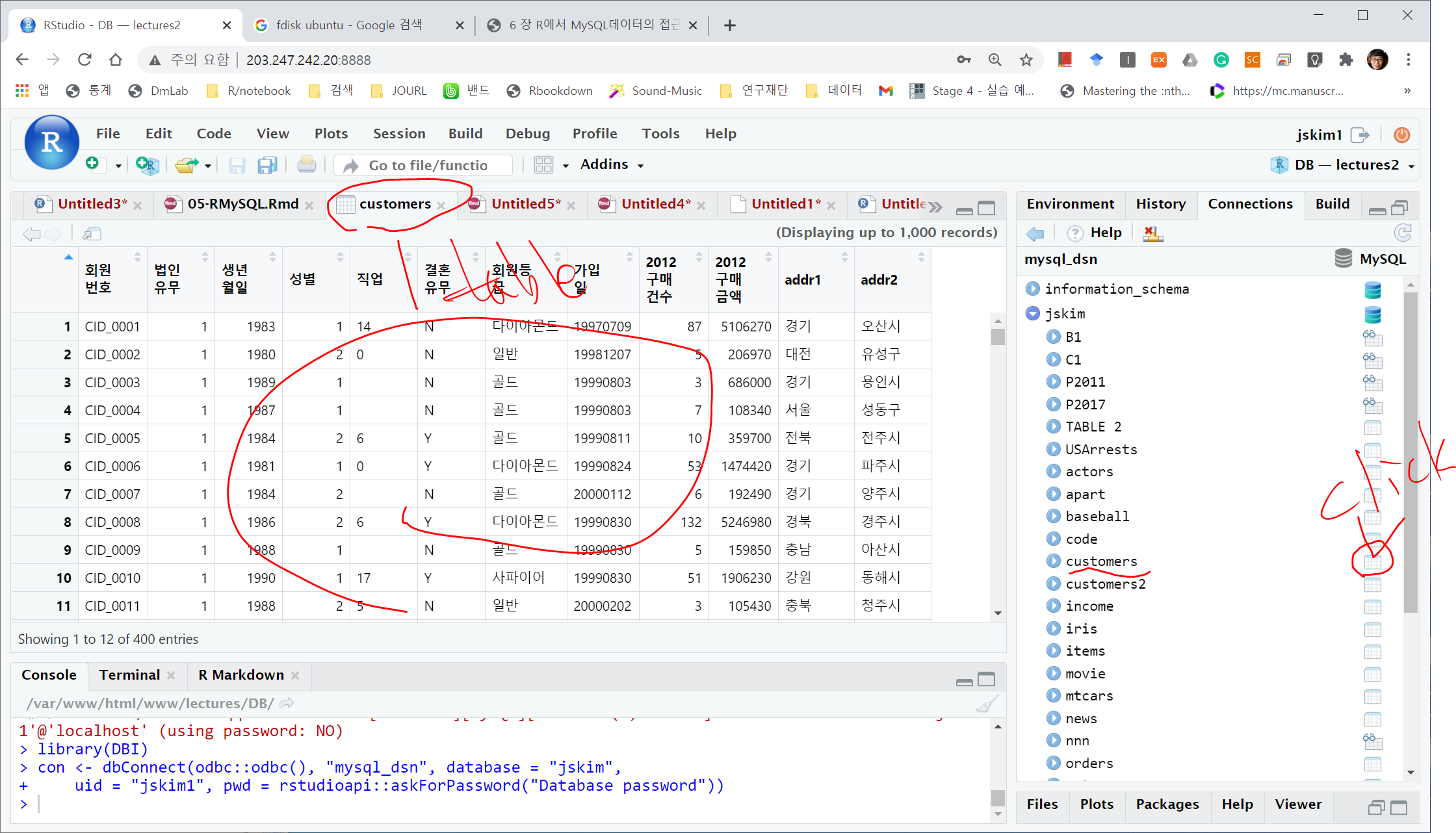This screenshot has width=1456, height=833.
Task: Click the show in new window icon
Action: [x=92, y=233]
